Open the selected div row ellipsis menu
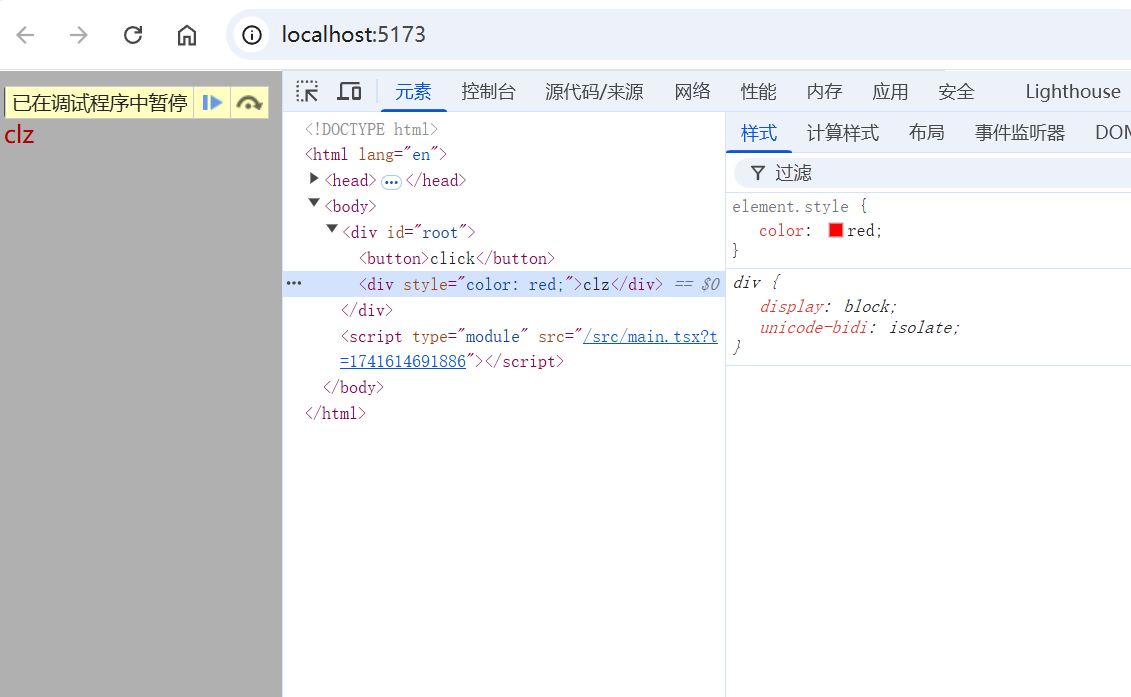Image resolution: width=1131 pixels, height=697 pixels. point(294,283)
